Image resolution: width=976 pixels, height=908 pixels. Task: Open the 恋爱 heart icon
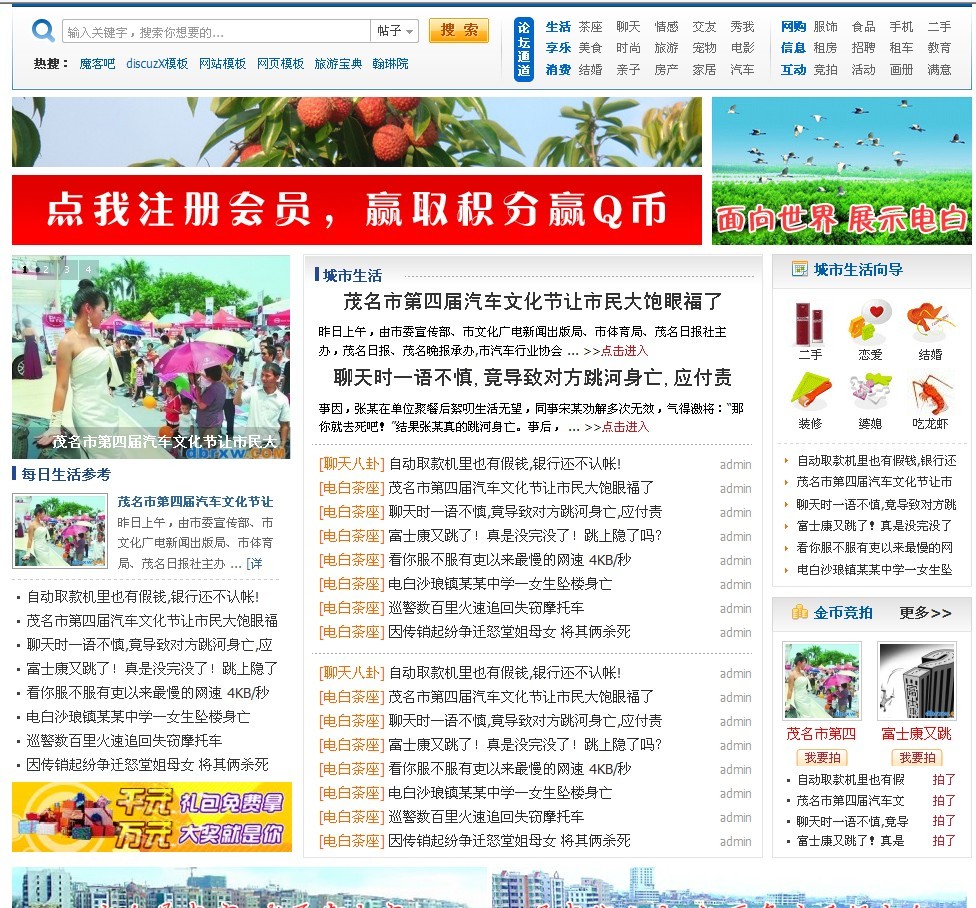click(x=870, y=321)
